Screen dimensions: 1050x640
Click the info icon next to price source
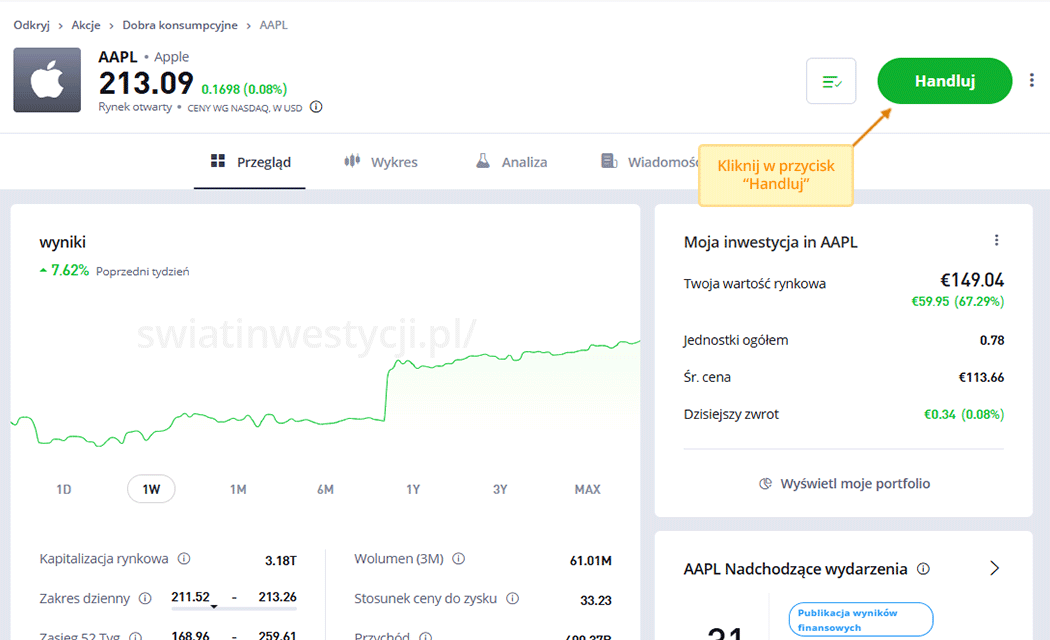point(316,107)
